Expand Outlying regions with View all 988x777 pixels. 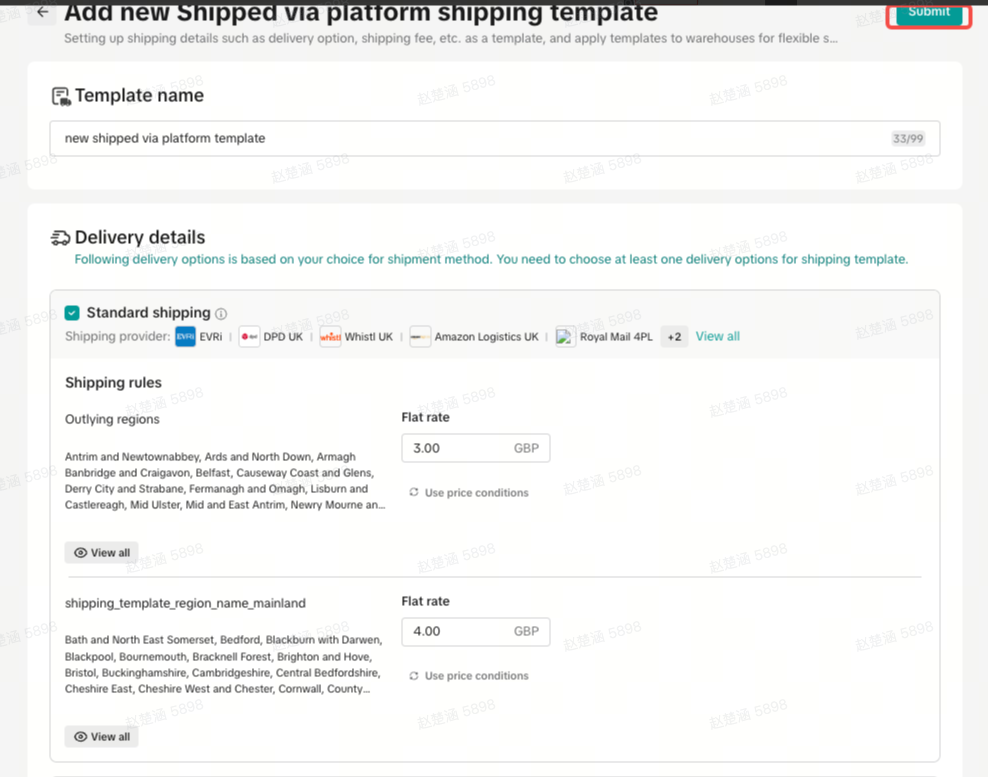[x=102, y=553]
